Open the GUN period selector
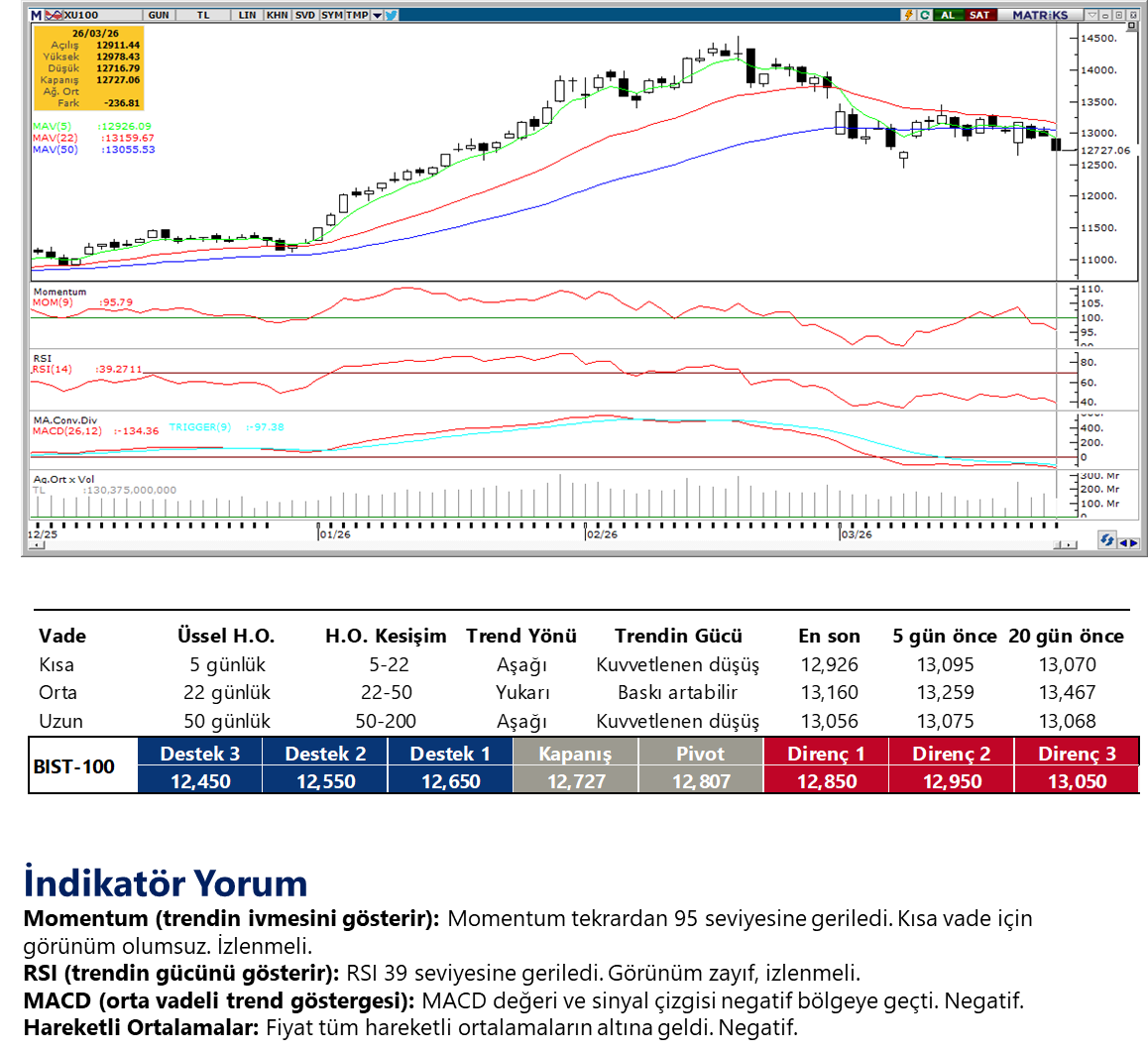Image resolution: width=1148 pixels, height=1054 pixels. pyautogui.click(x=159, y=15)
